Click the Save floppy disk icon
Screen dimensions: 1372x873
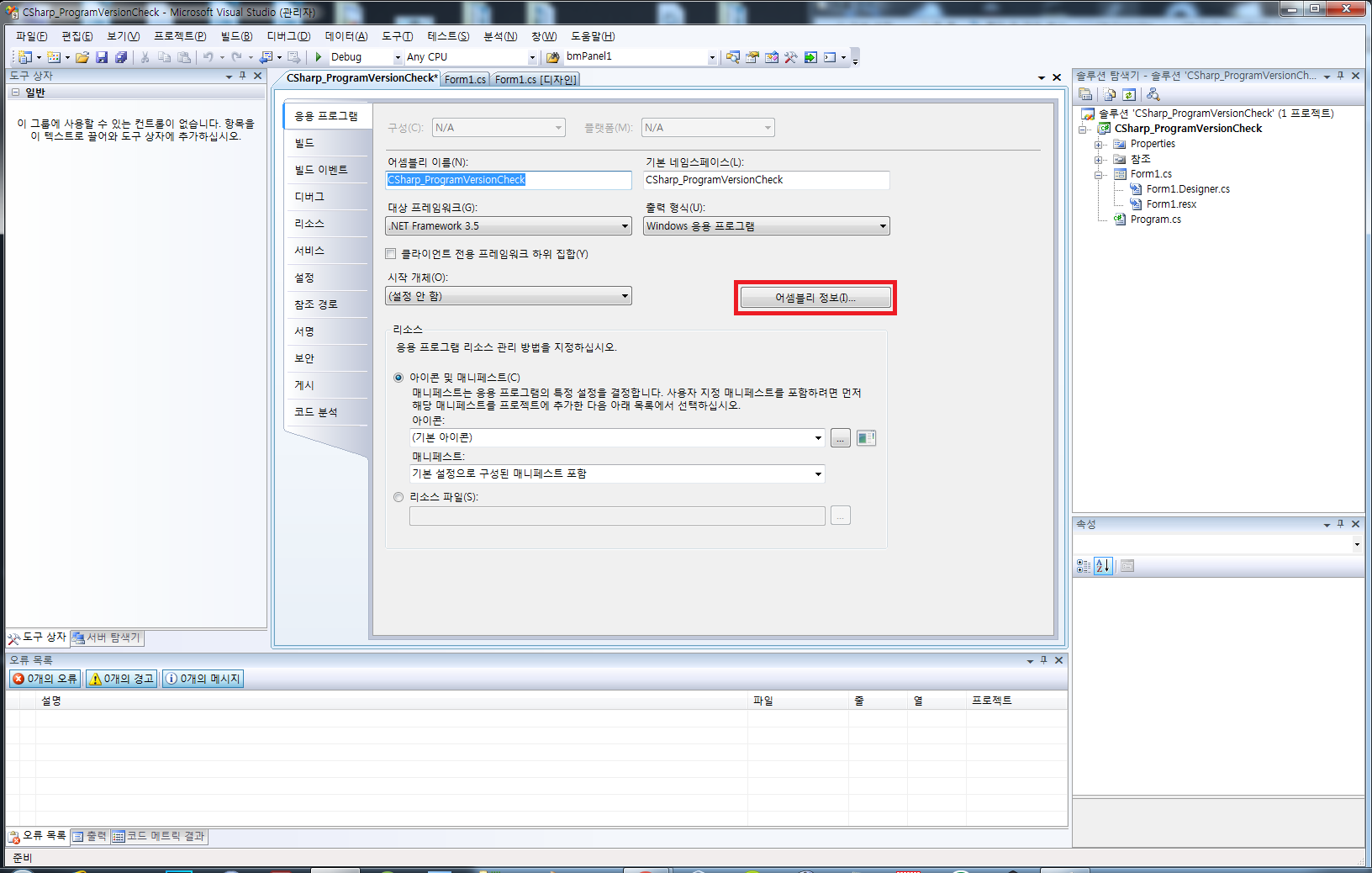pyautogui.click(x=102, y=57)
